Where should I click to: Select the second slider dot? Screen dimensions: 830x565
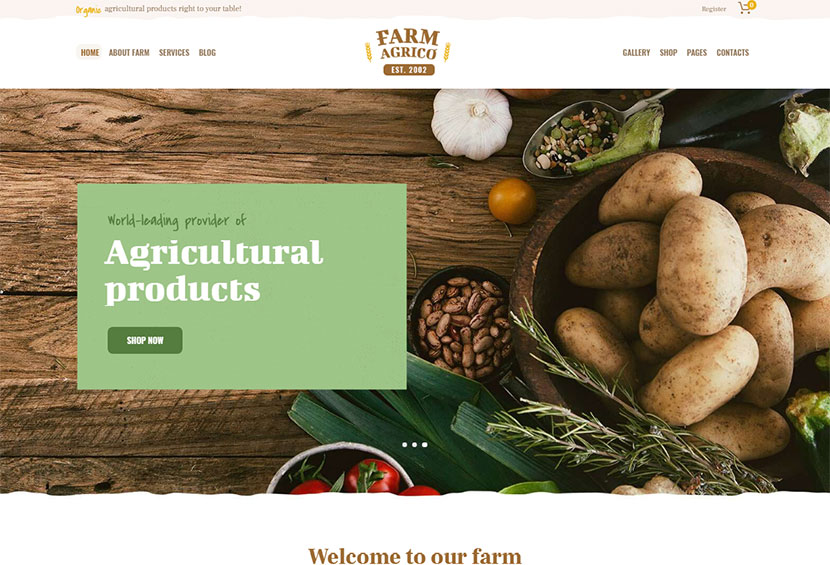[414, 445]
